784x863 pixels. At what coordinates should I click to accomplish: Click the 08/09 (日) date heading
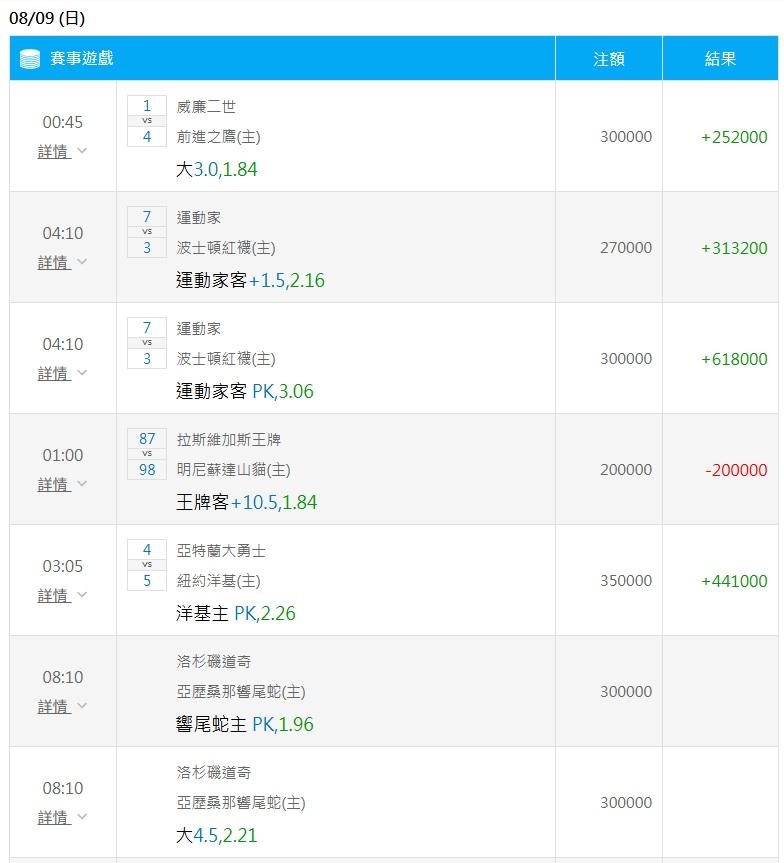point(47,18)
